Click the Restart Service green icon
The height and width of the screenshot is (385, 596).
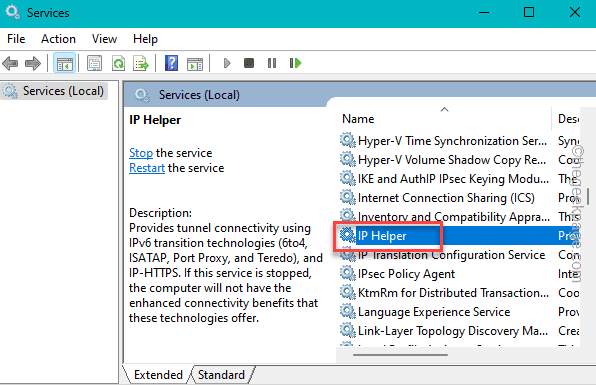(x=295, y=63)
